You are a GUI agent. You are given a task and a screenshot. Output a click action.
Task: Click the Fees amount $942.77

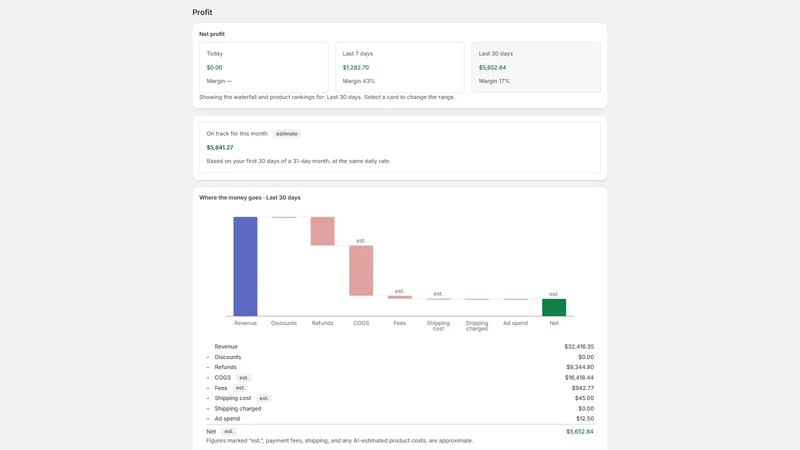(x=583, y=388)
